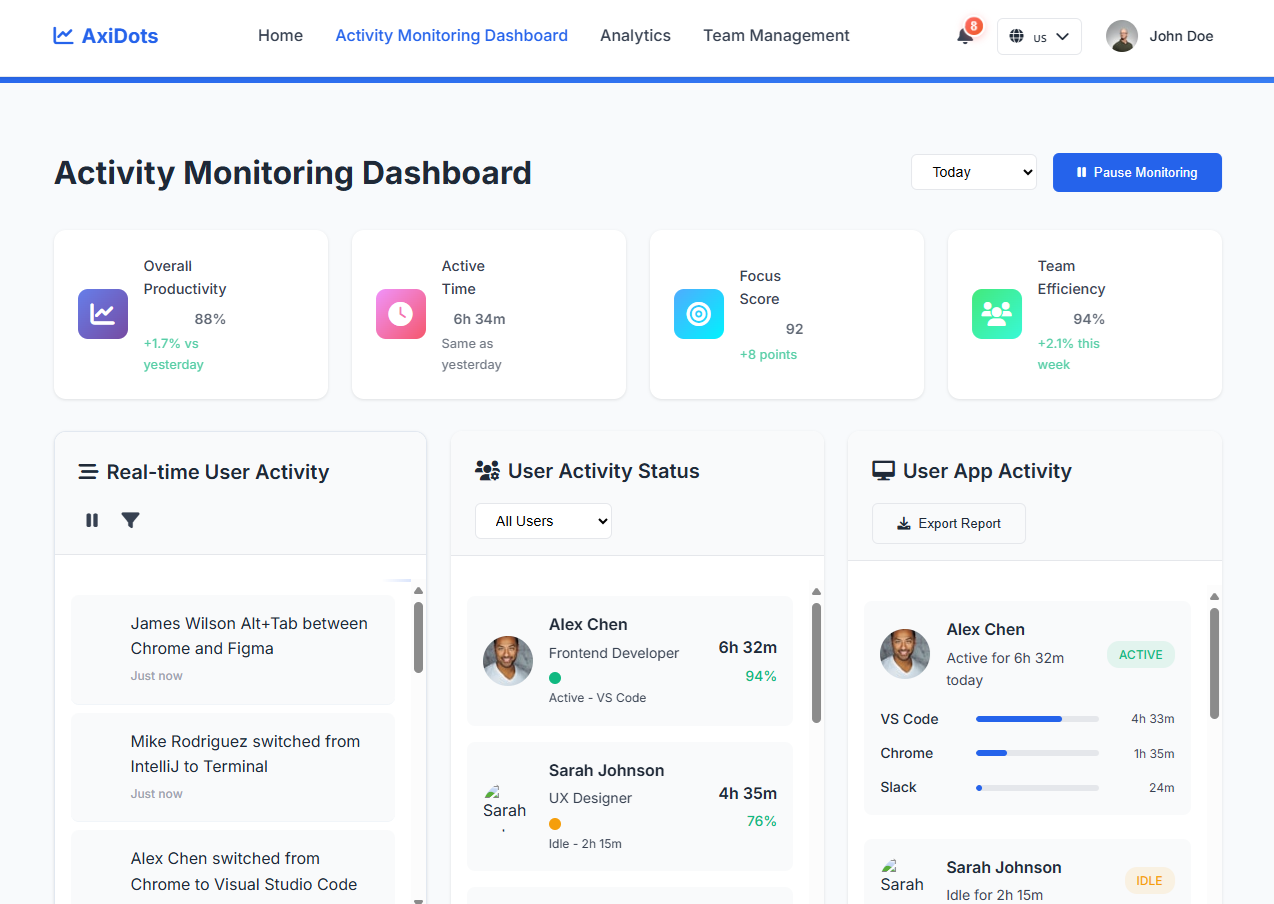Click the Overall Productivity chart icon
Viewport: 1274px width, 904px height.
102,313
